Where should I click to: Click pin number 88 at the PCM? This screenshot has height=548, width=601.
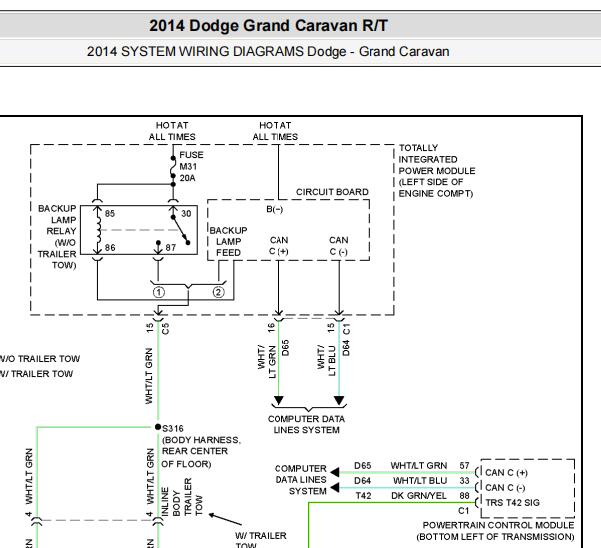464,495
